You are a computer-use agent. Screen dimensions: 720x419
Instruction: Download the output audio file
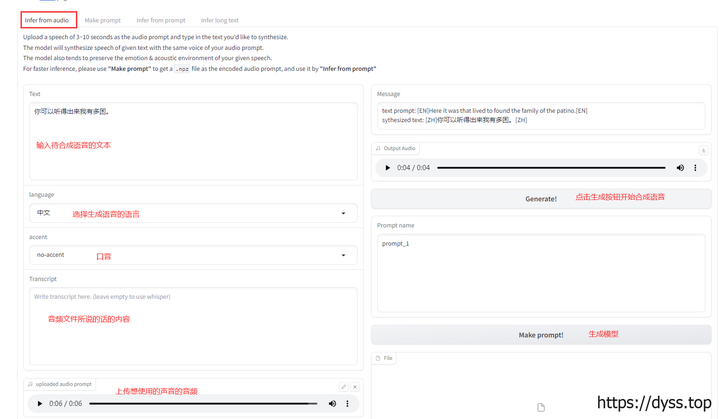tap(703, 150)
